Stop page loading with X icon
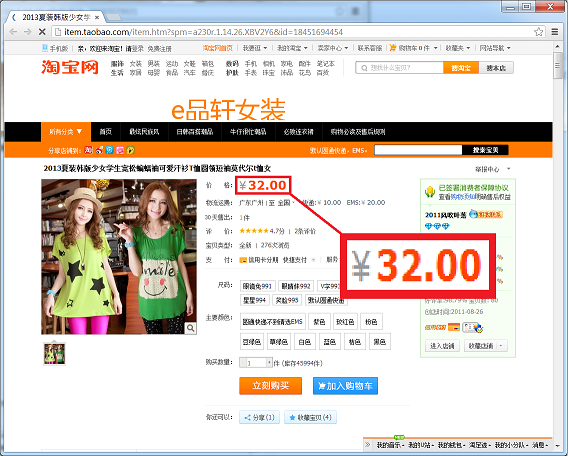568x456 pixels. 42,32
